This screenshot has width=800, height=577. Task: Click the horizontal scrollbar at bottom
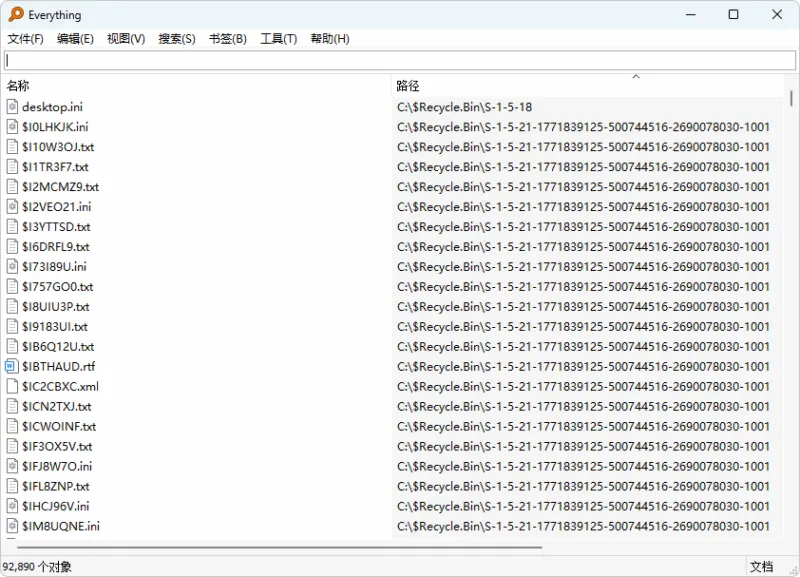point(280,547)
